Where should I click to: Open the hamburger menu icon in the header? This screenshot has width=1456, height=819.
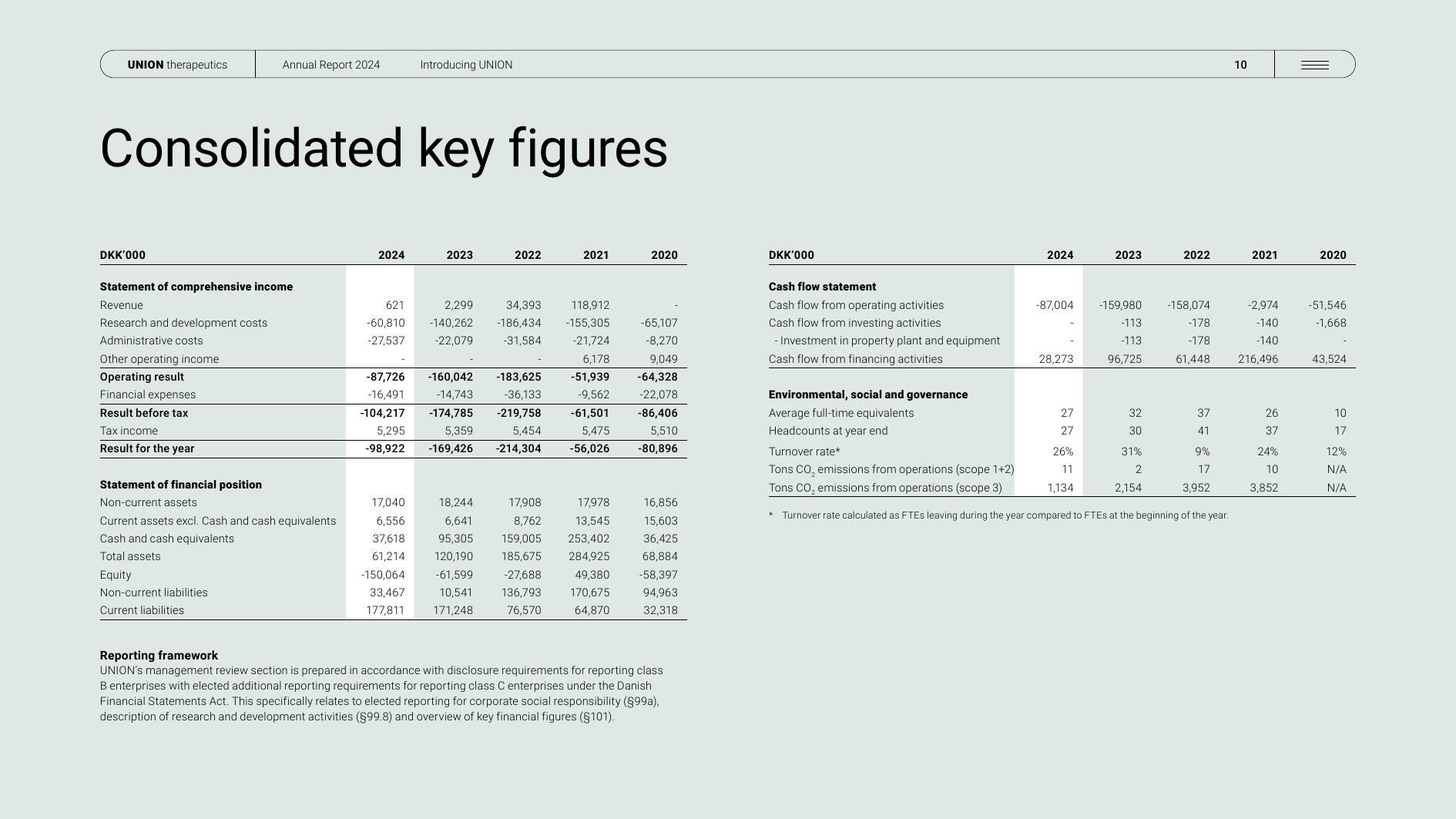point(1314,65)
